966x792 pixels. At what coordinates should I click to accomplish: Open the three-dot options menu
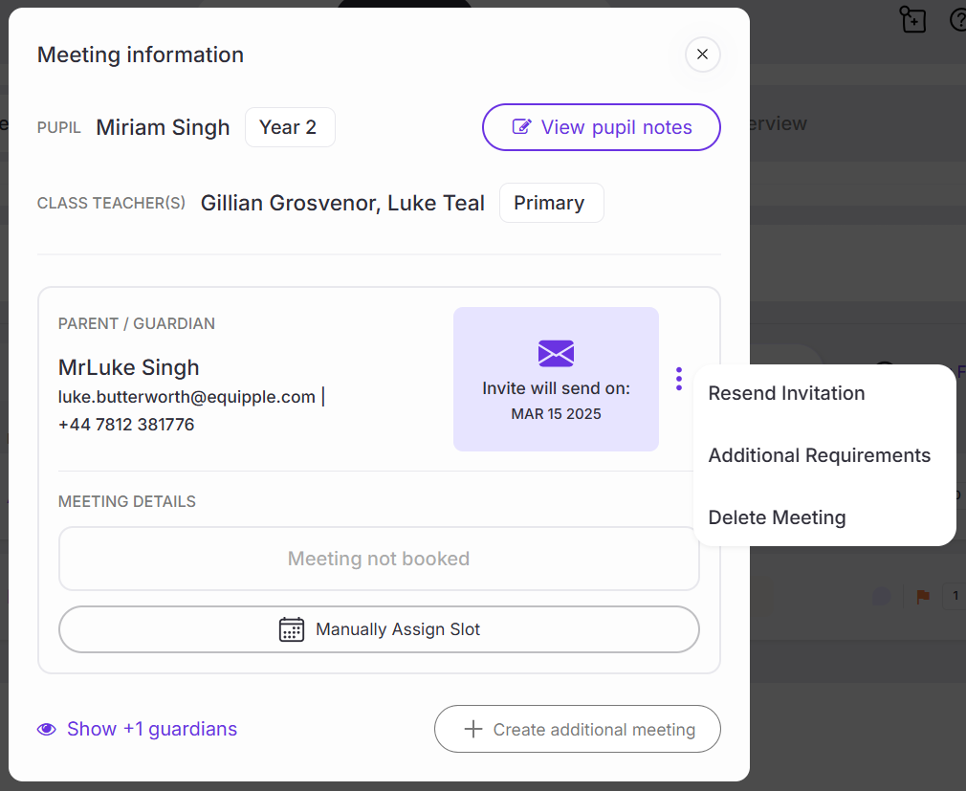(679, 379)
